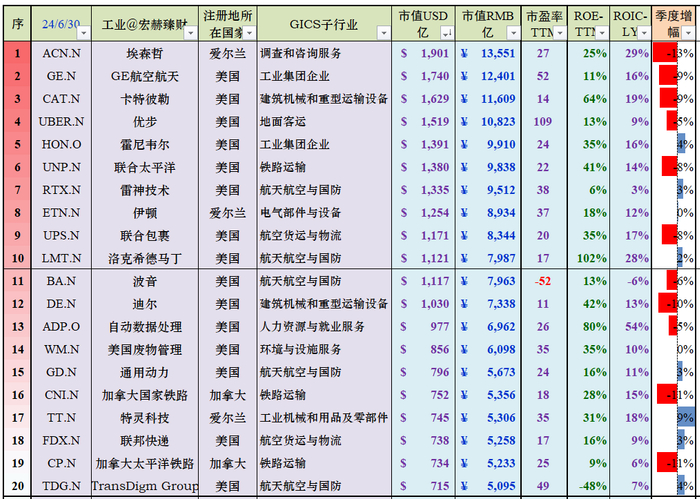Viewport: 700px width, 499px height.
Task: Click company name TransDigm Group
Action: pyautogui.click(x=145, y=486)
